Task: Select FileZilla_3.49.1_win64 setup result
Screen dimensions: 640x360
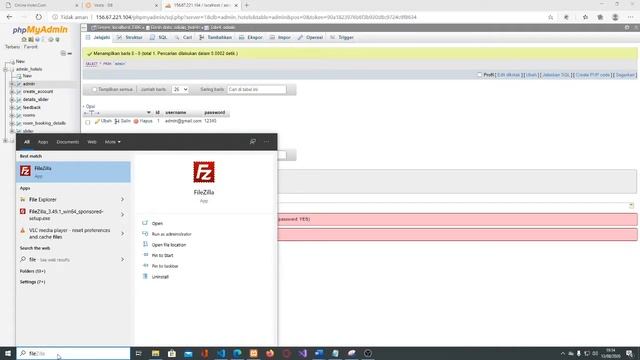Action: (x=67, y=215)
